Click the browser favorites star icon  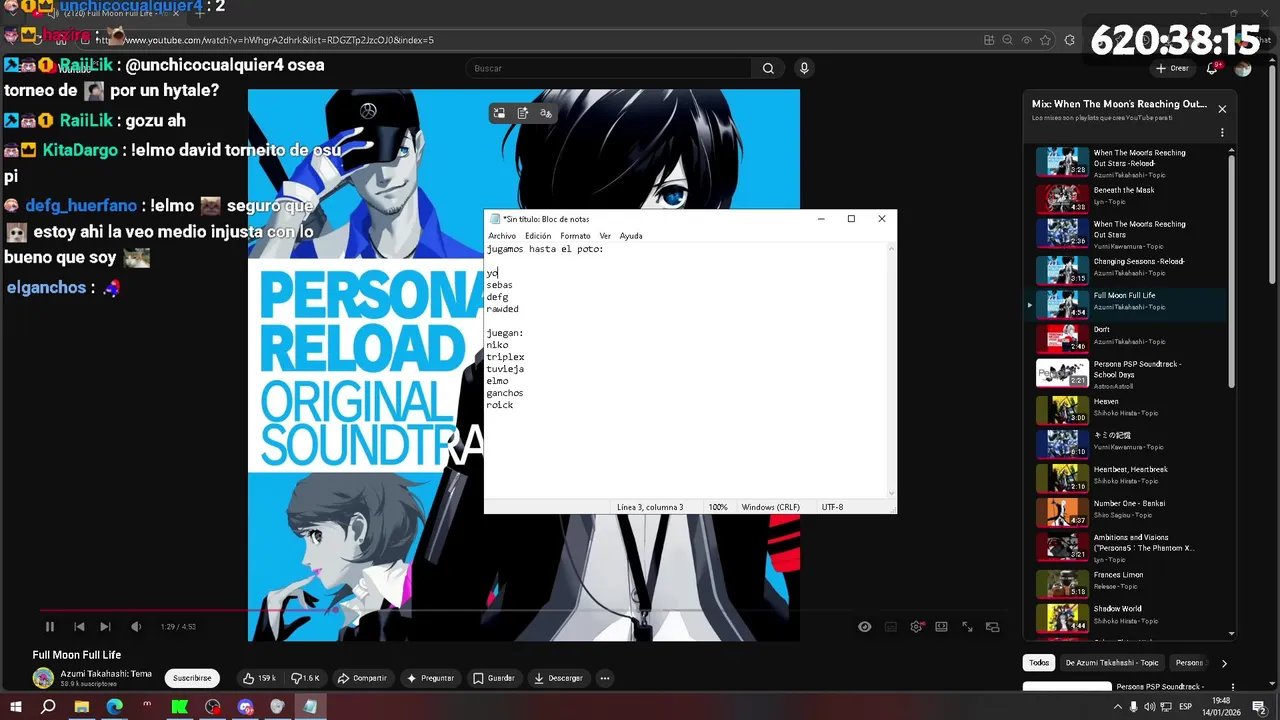1045,40
